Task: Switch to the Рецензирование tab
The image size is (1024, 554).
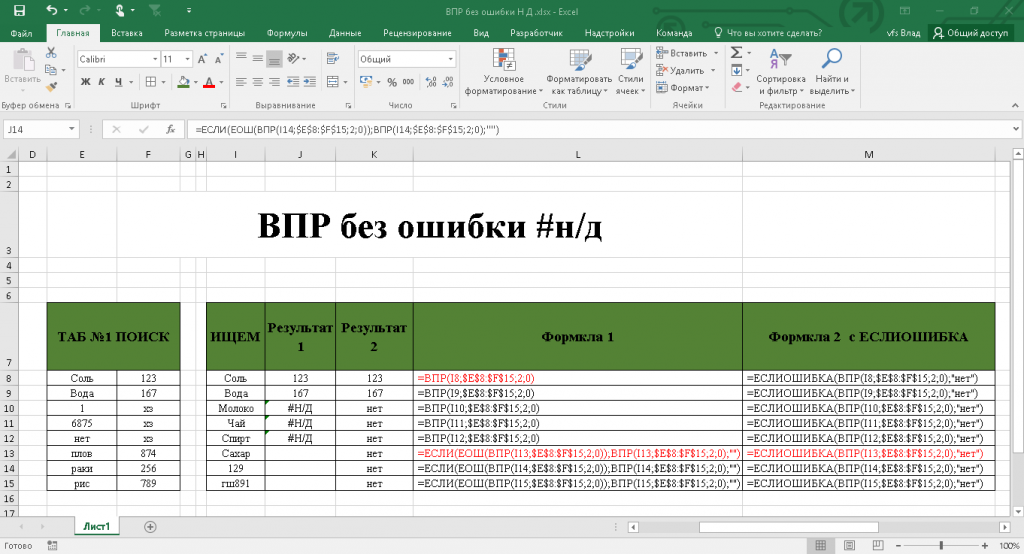Action: [417, 33]
